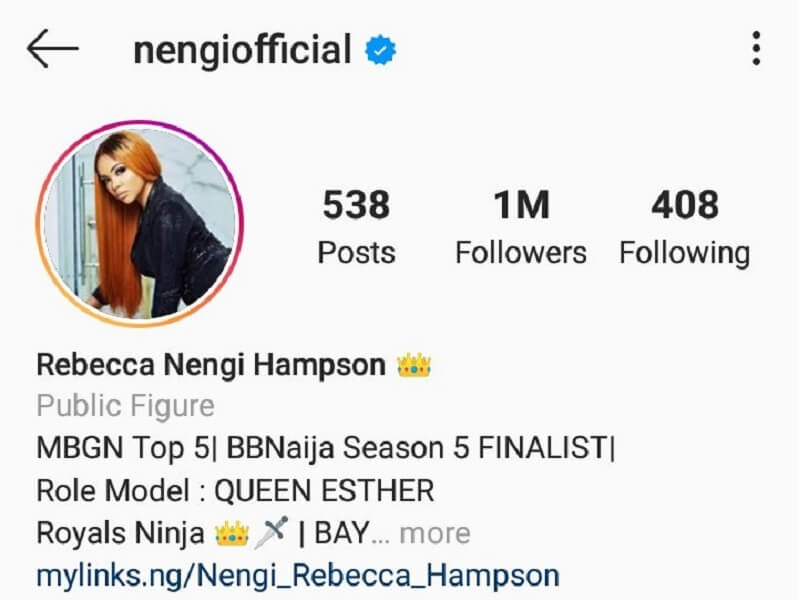This screenshot has width=798, height=600.
Task: Open the 1M Followers list
Action: point(521,226)
